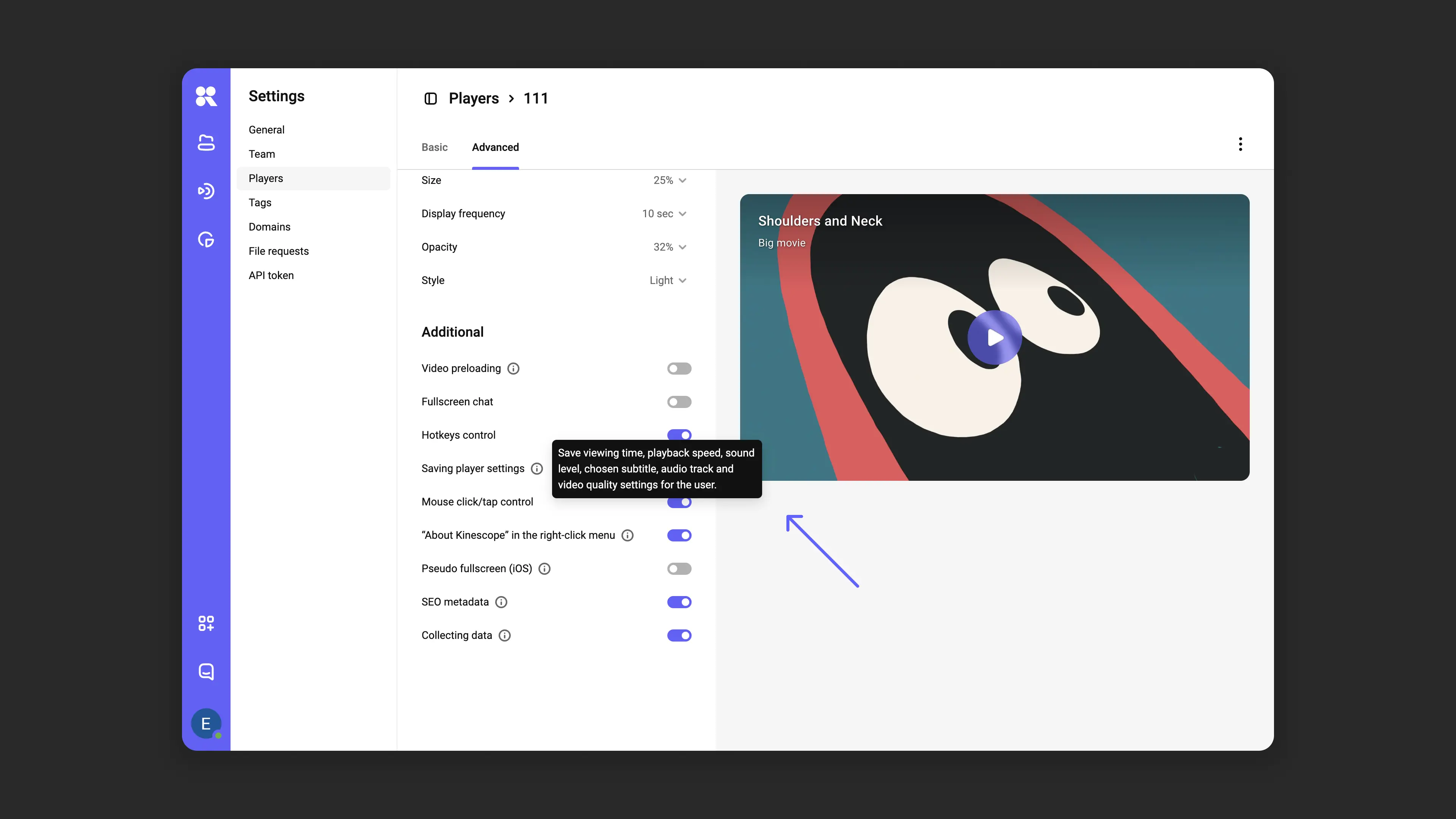Disable the Mouse click/tap control toggle
1456x819 pixels.
679,502
